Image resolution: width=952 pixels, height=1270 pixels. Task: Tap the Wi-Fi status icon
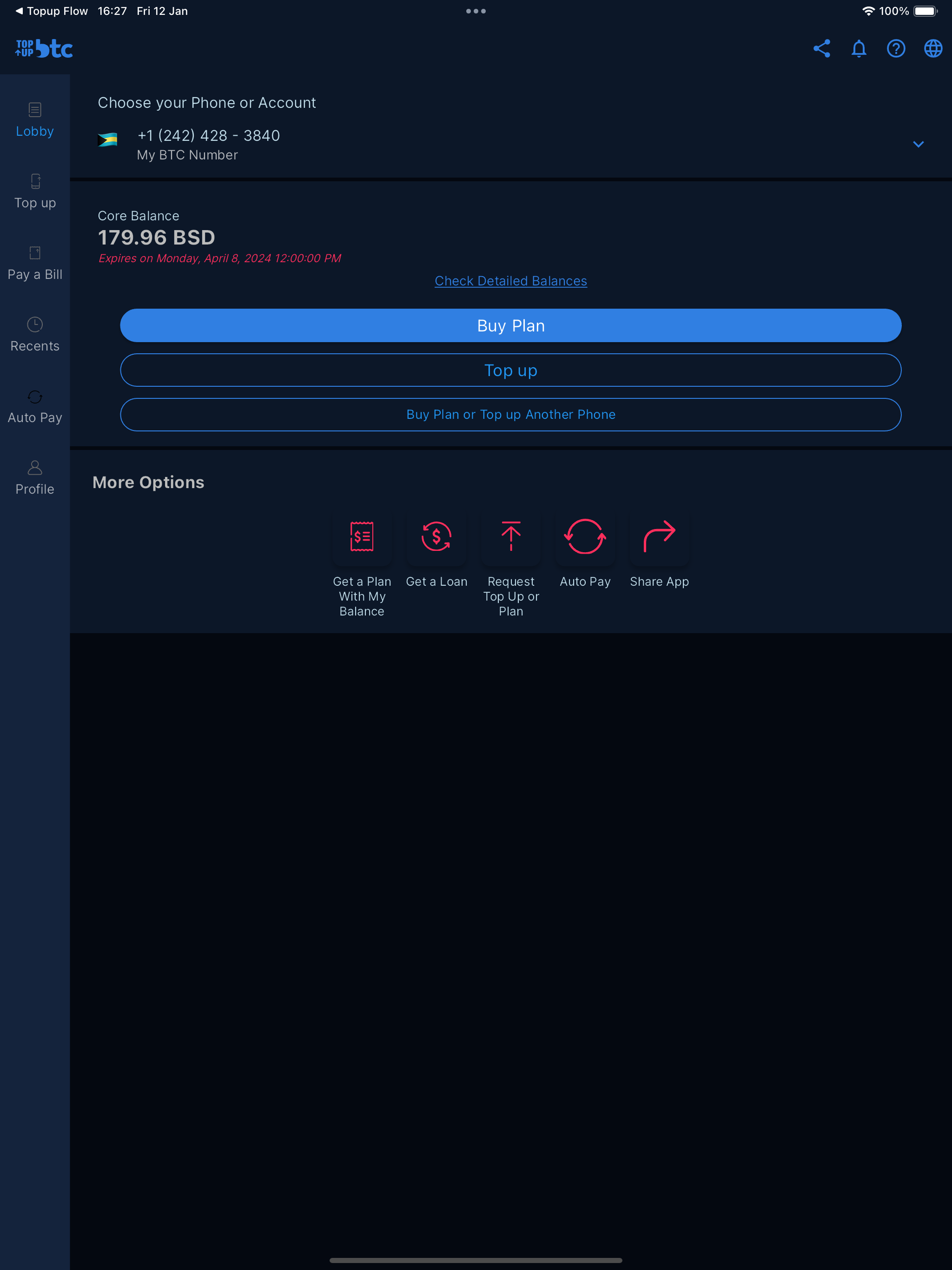[x=868, y=11]
